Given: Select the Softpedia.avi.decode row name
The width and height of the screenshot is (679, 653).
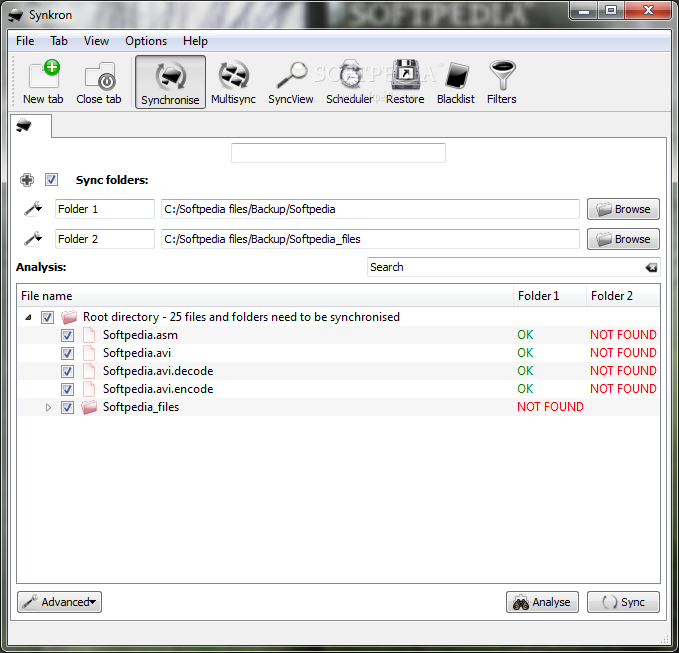Looking at the screenshot, I should point(158,371).
